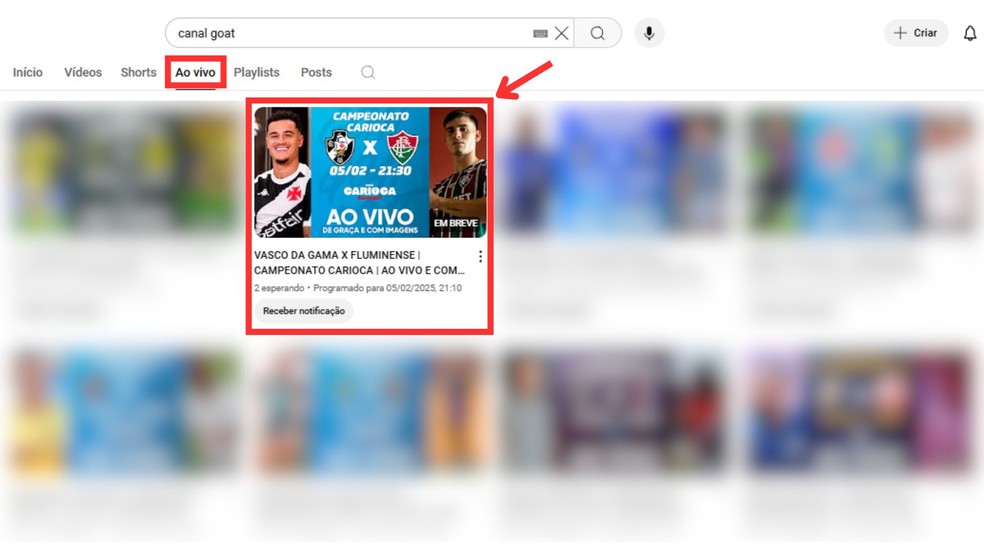Click the Criar button
Viewport: 984px width, 554px height.
tap(916, 33)
